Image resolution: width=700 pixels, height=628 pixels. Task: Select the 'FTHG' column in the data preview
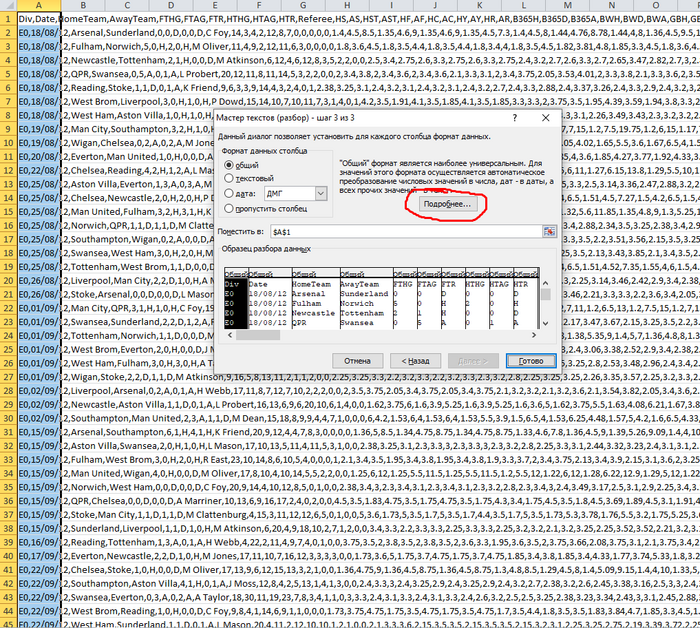click(405, 299)
